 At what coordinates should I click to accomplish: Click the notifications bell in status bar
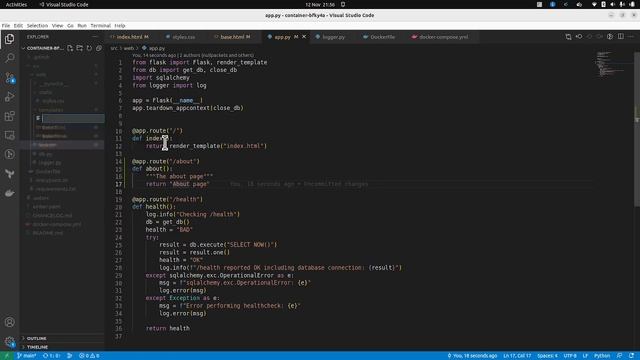[631, 356]
